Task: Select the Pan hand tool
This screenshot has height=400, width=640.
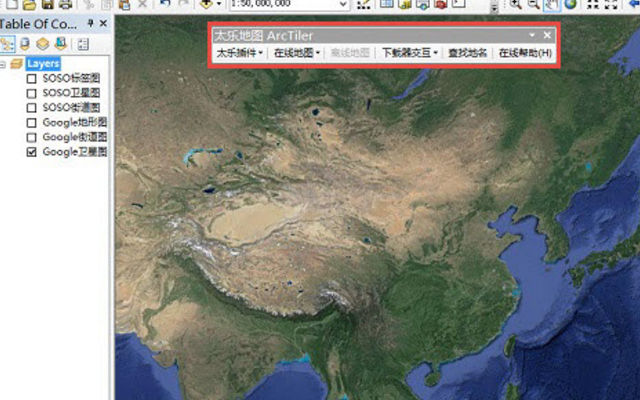Action: [x=552, y=5]
